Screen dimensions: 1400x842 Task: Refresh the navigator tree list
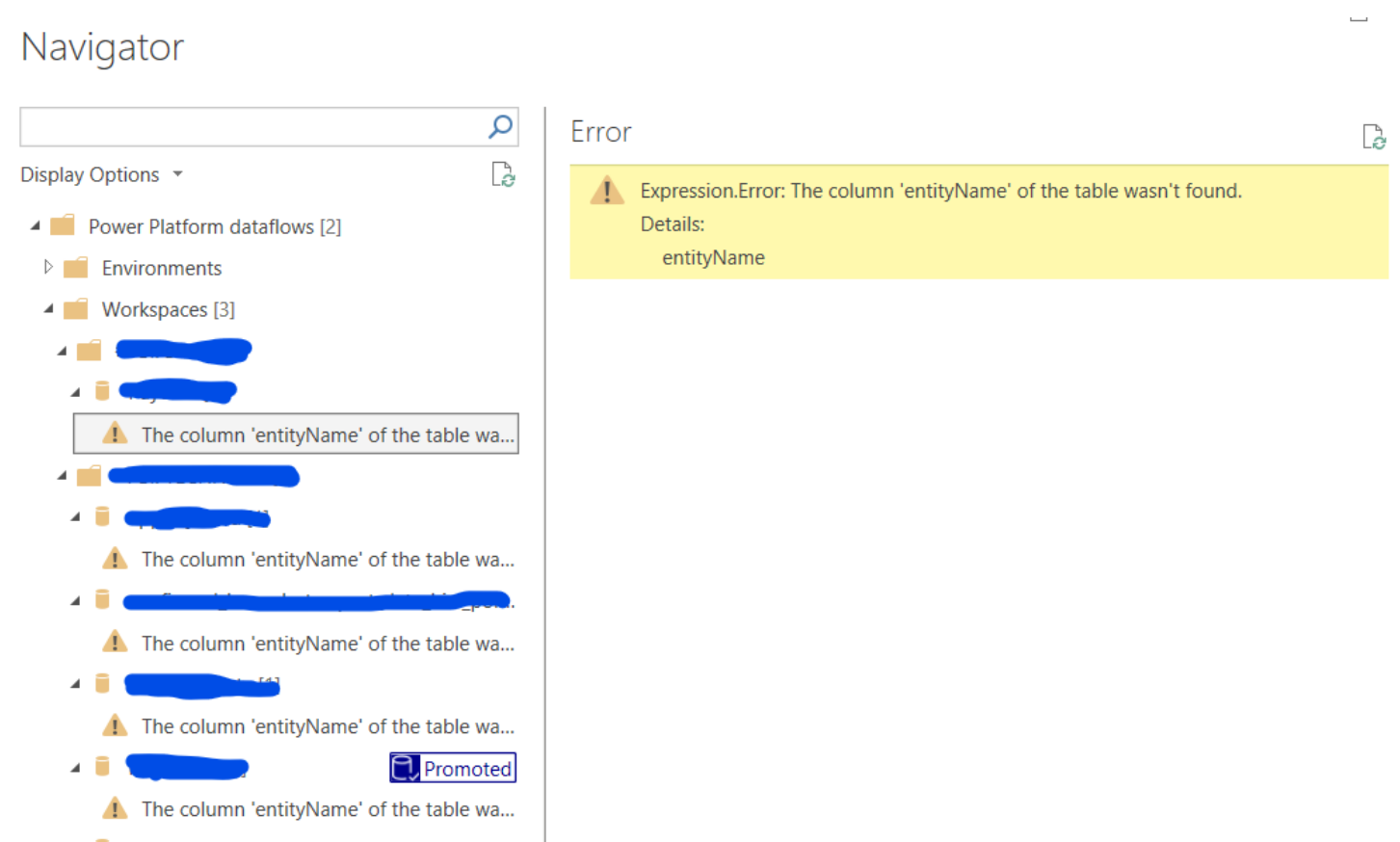tap(503, 174)
